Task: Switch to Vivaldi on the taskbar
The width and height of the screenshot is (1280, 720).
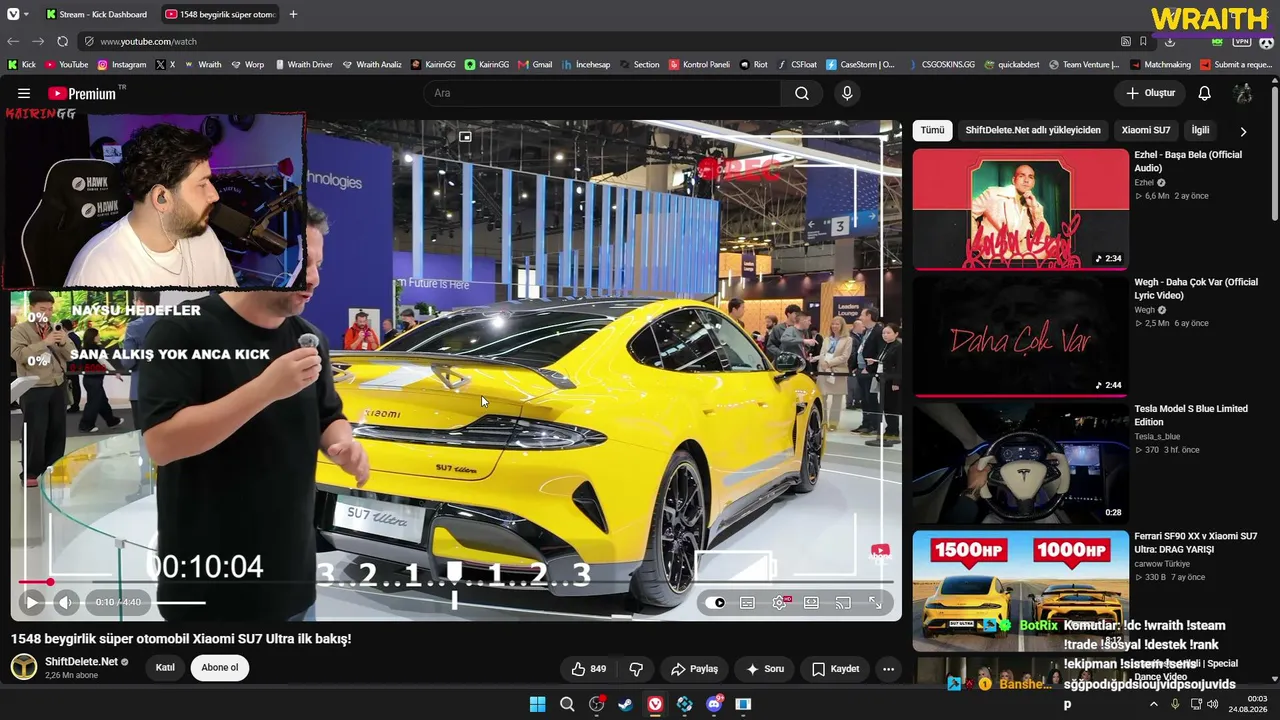Action: (x=655, y=704)
